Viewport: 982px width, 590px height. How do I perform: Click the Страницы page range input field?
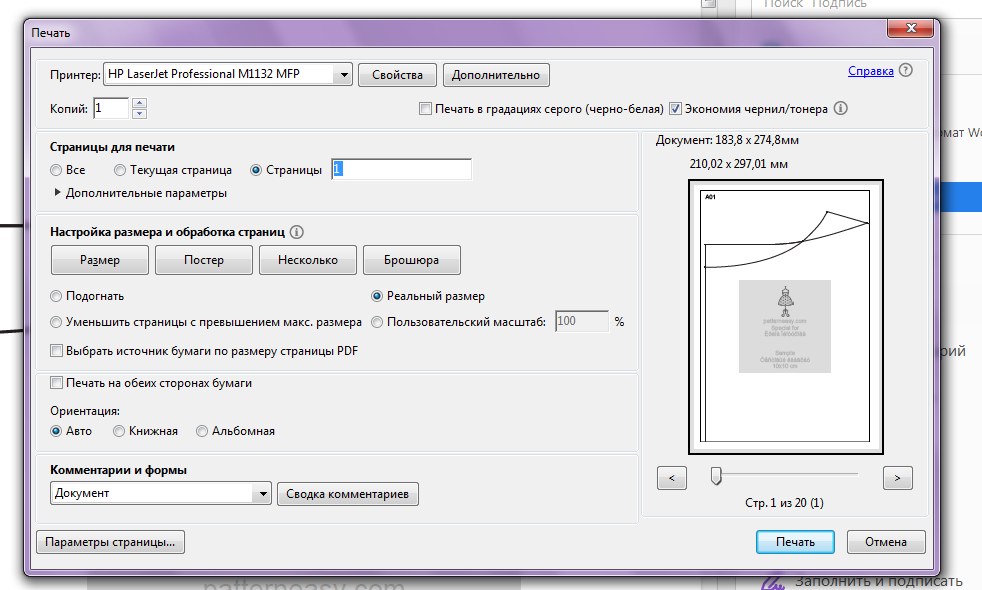coord(401,170)
